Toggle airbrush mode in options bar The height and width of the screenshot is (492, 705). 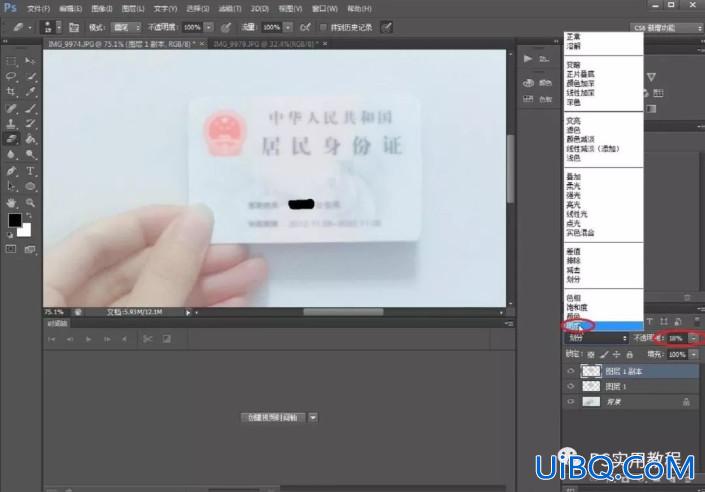coord(306,27)
